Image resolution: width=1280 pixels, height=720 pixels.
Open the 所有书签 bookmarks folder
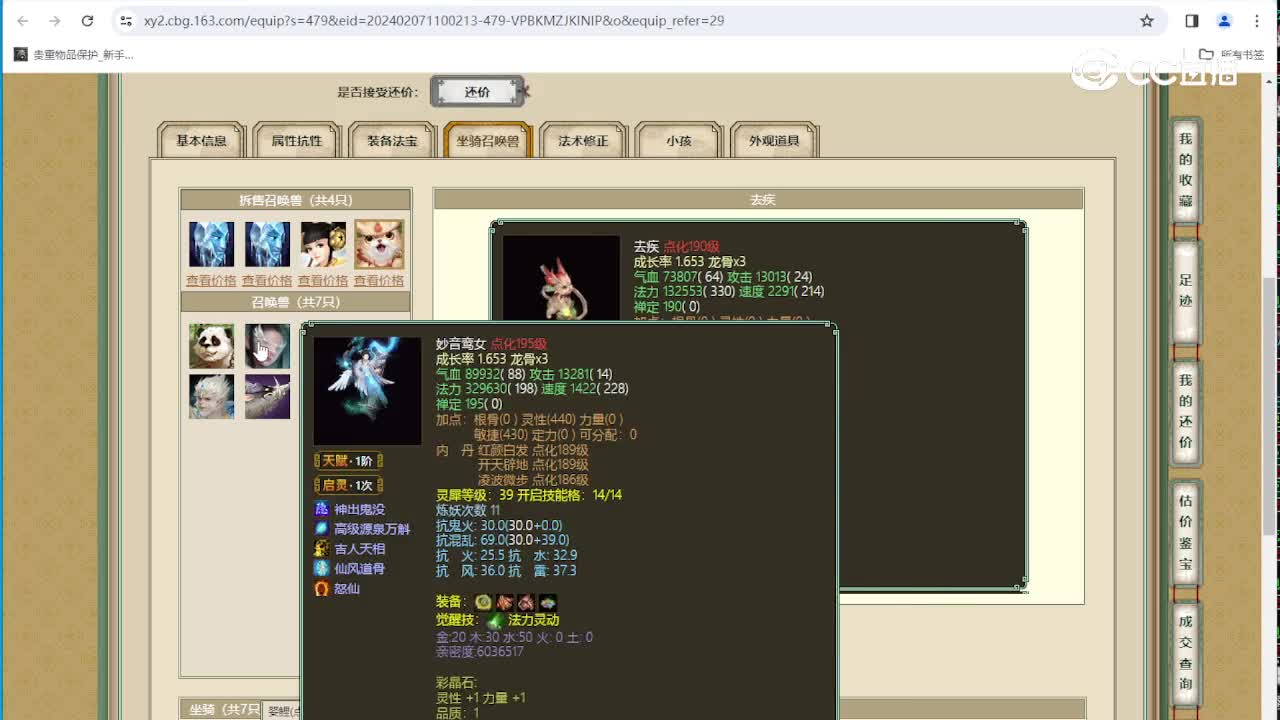pyautogui.click(x=1232, y=54)
